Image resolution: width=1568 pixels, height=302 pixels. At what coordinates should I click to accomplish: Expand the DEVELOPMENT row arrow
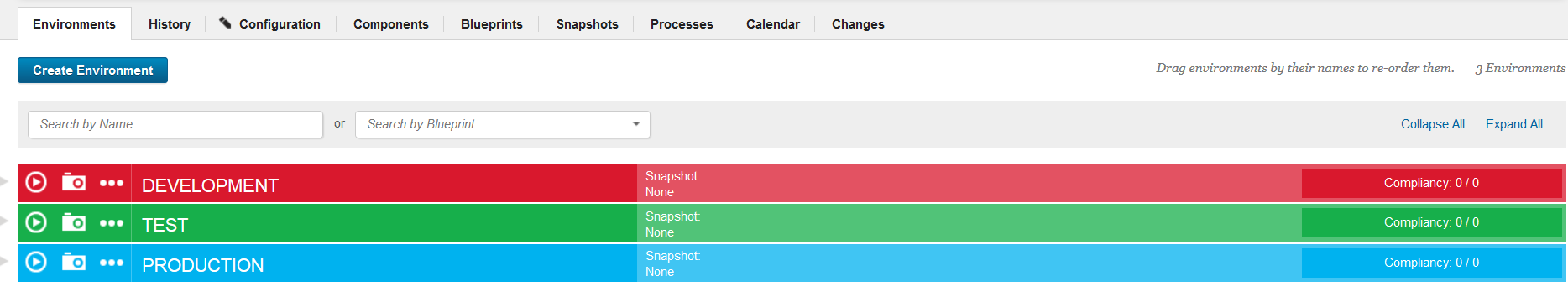(4, 181)
